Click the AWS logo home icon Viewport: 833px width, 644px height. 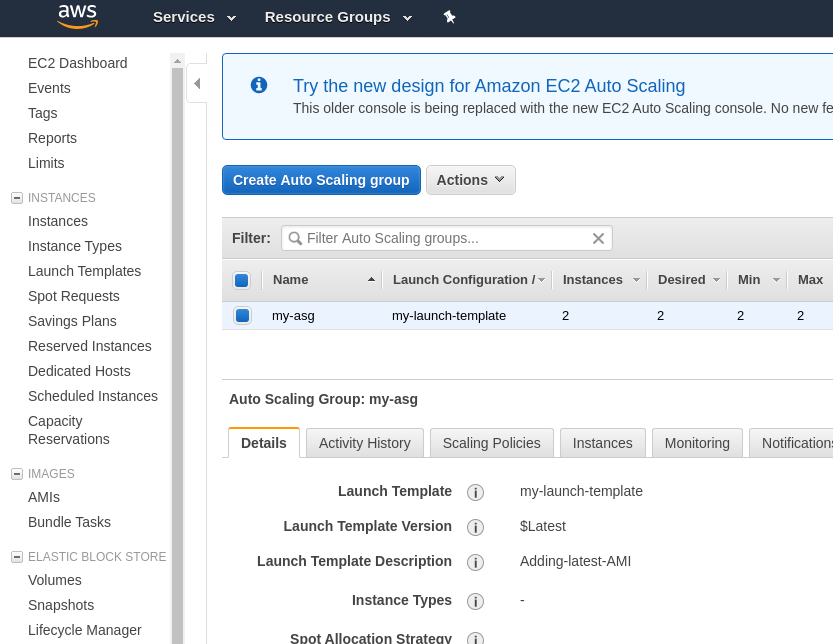[78, 16]
